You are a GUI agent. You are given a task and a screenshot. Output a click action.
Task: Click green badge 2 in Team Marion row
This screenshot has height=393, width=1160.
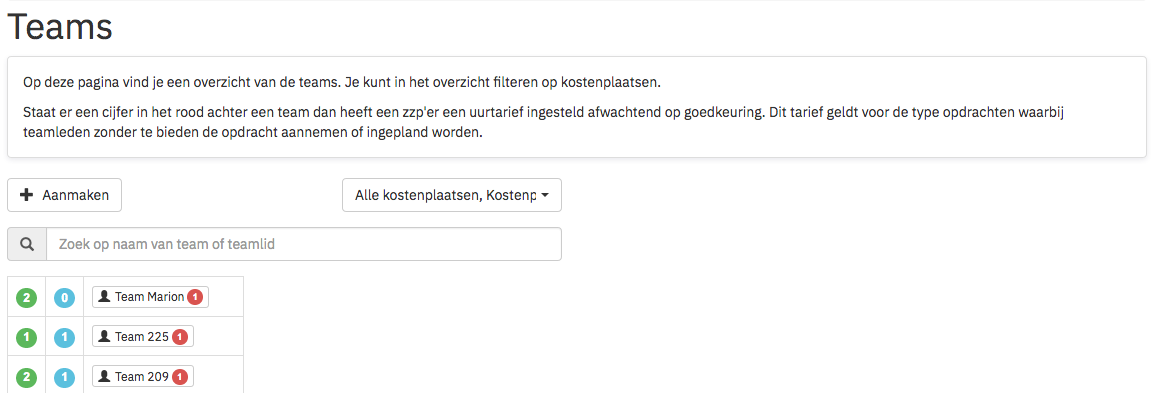(27, 298)
